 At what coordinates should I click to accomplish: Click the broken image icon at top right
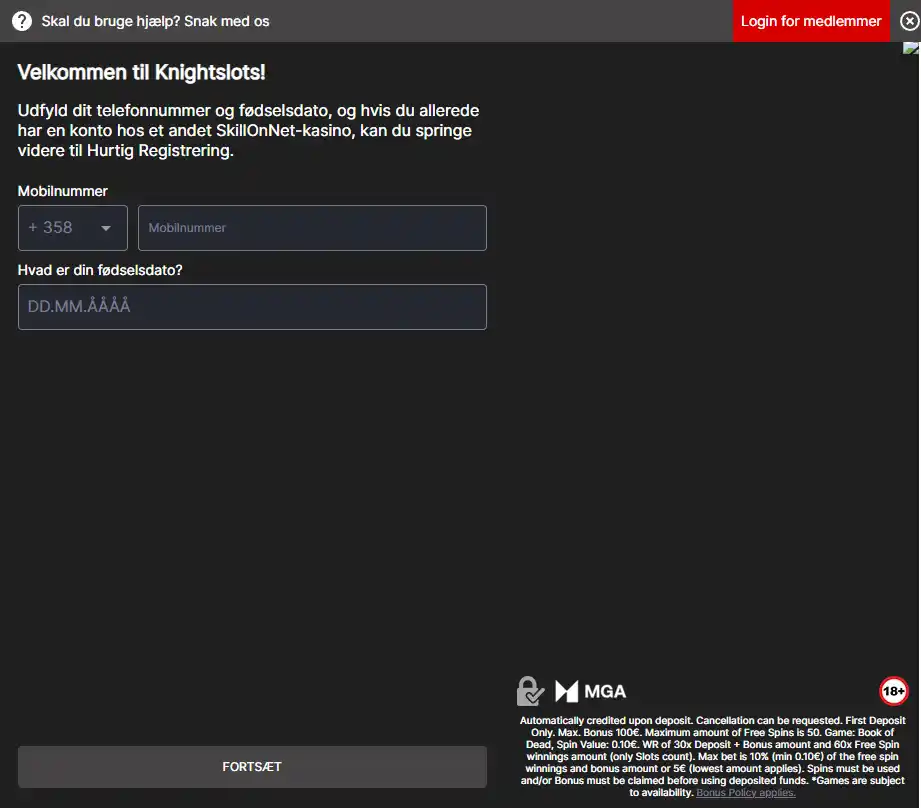pos(911,48)
